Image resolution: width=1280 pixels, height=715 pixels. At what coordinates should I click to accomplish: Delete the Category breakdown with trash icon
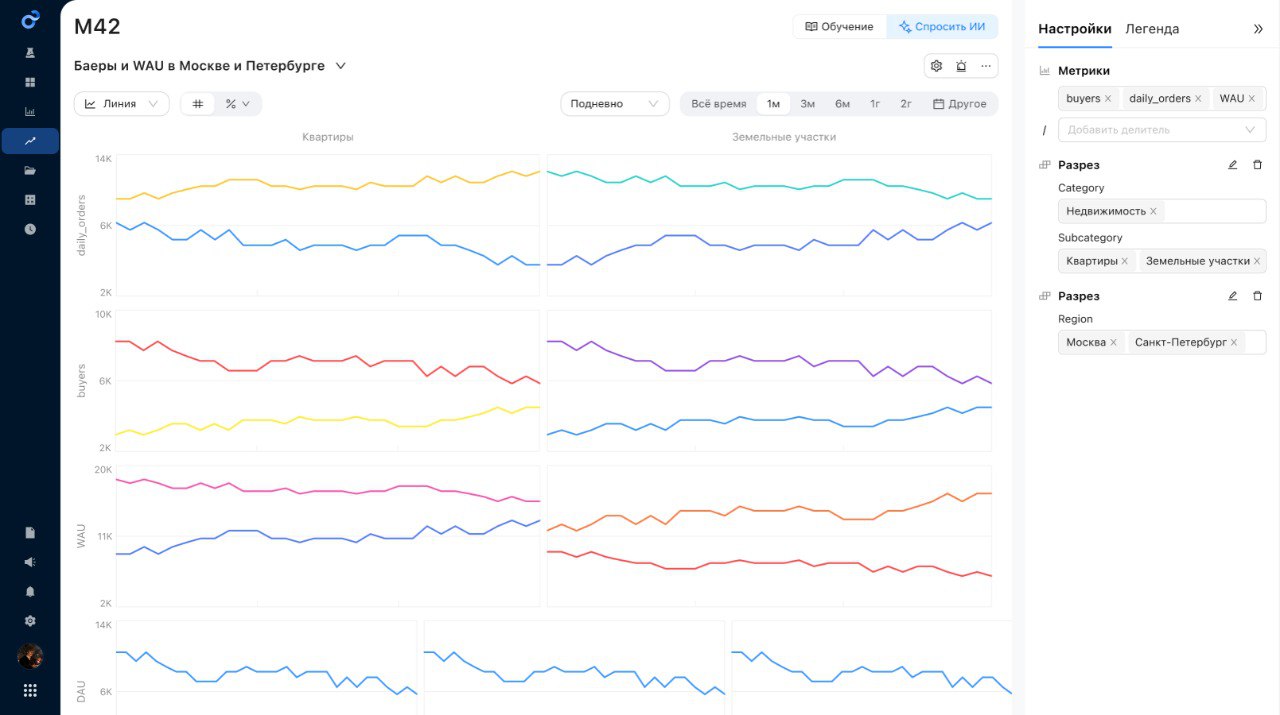pyautogui.click(x=1258, y=165)
